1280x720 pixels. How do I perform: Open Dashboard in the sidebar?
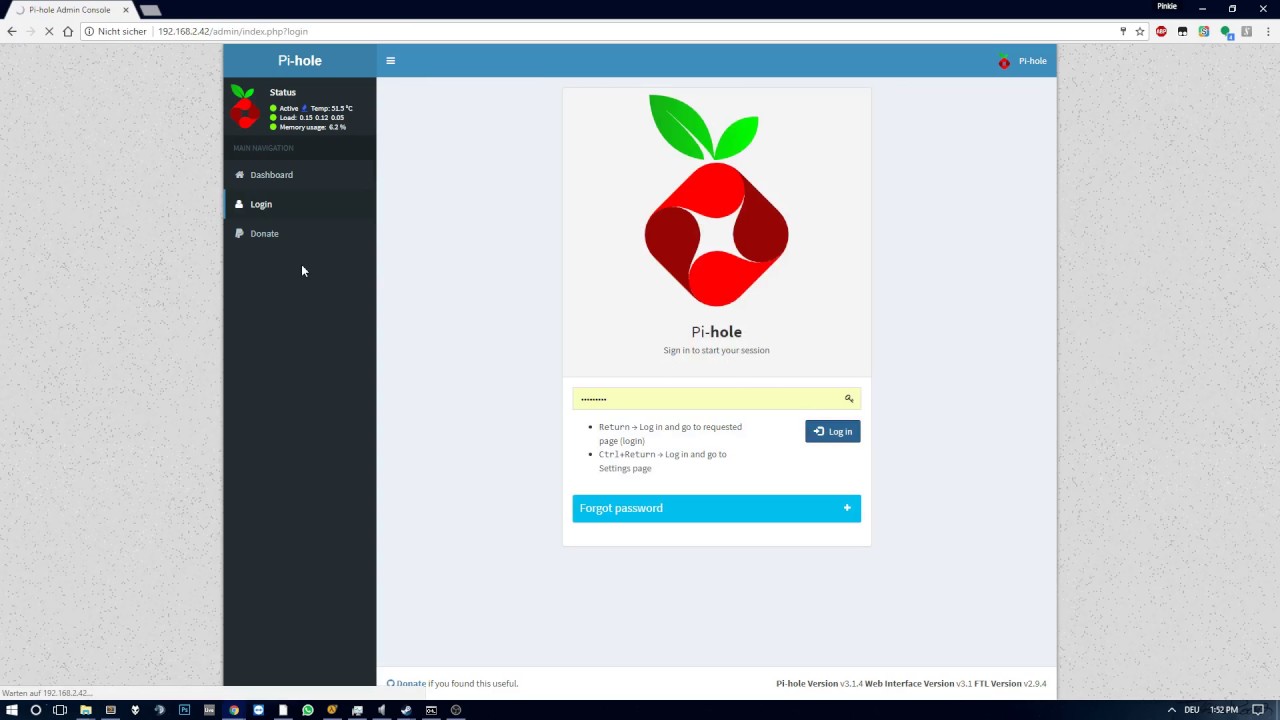[x=271, y=175]
